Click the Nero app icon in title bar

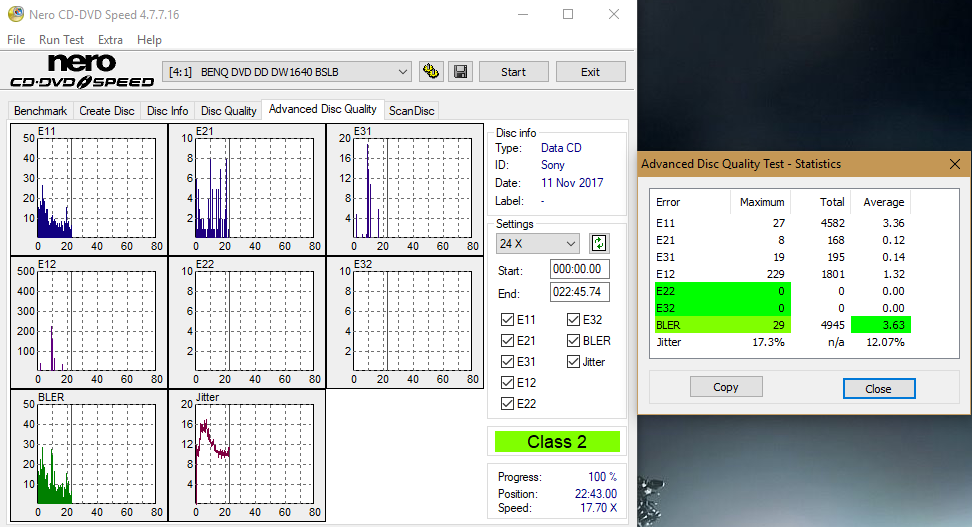click(x=15, y=14)
